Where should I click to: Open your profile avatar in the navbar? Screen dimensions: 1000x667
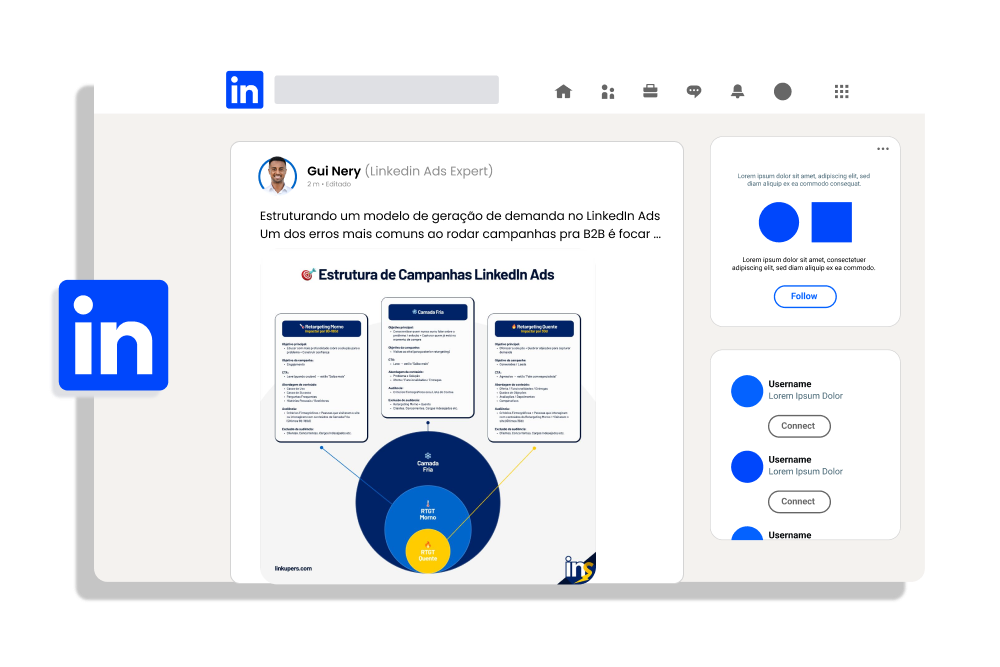coord(782,90)
